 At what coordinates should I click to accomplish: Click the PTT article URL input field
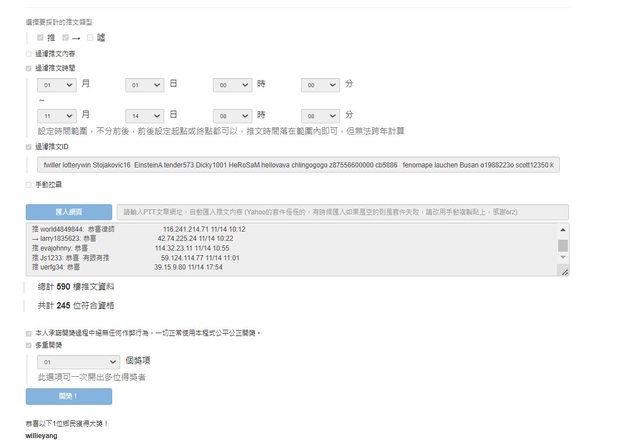(x=342, y=212)
